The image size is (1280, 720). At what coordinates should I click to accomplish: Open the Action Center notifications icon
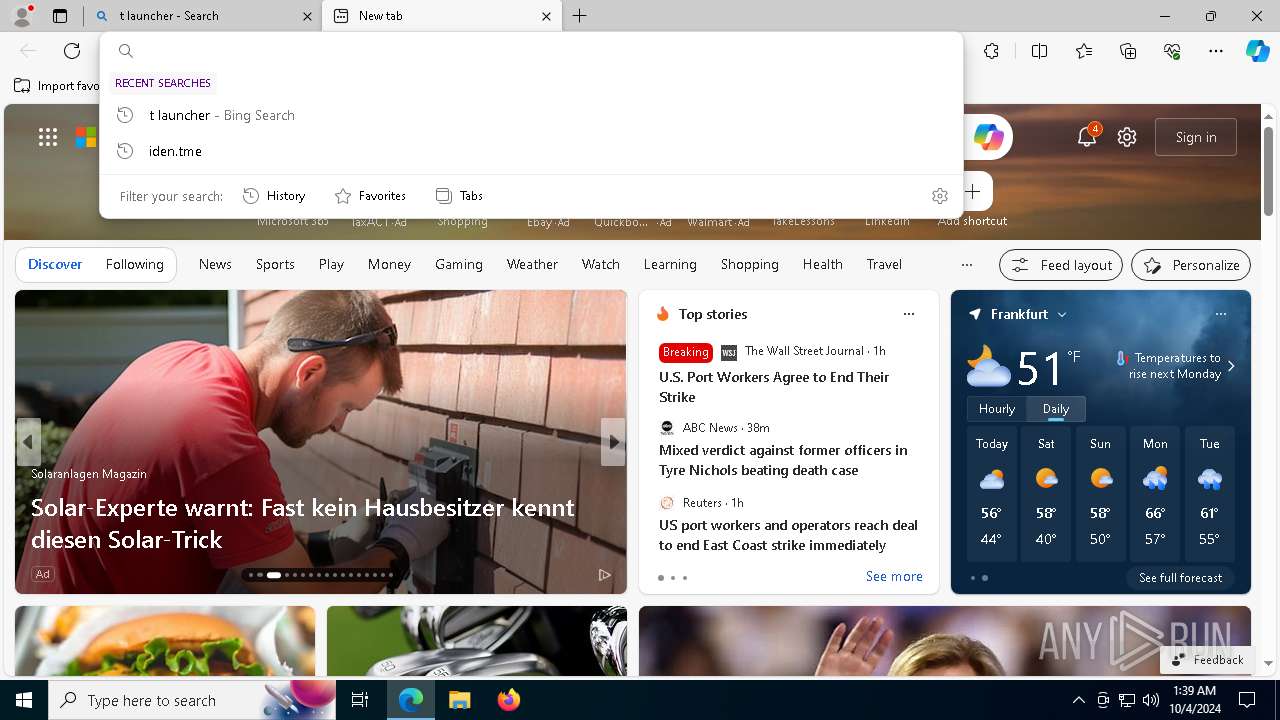[x=1247, y=700]
